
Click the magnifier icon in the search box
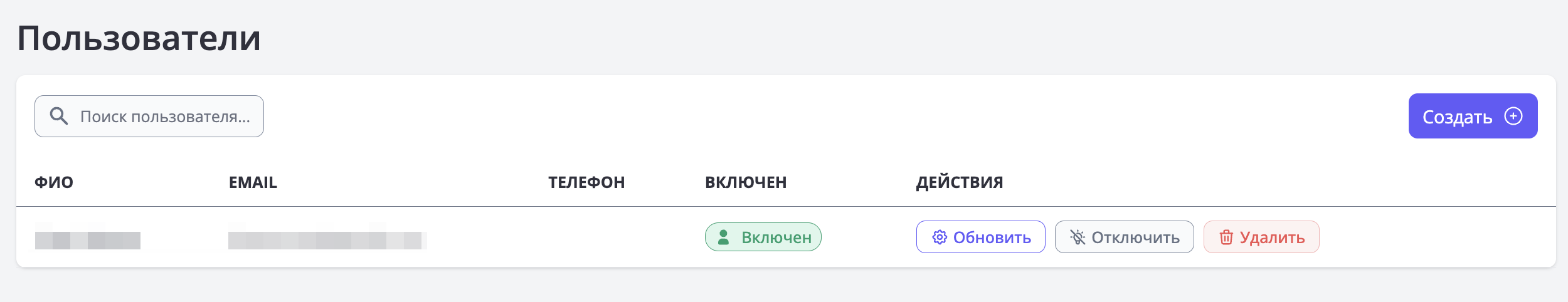58,116
